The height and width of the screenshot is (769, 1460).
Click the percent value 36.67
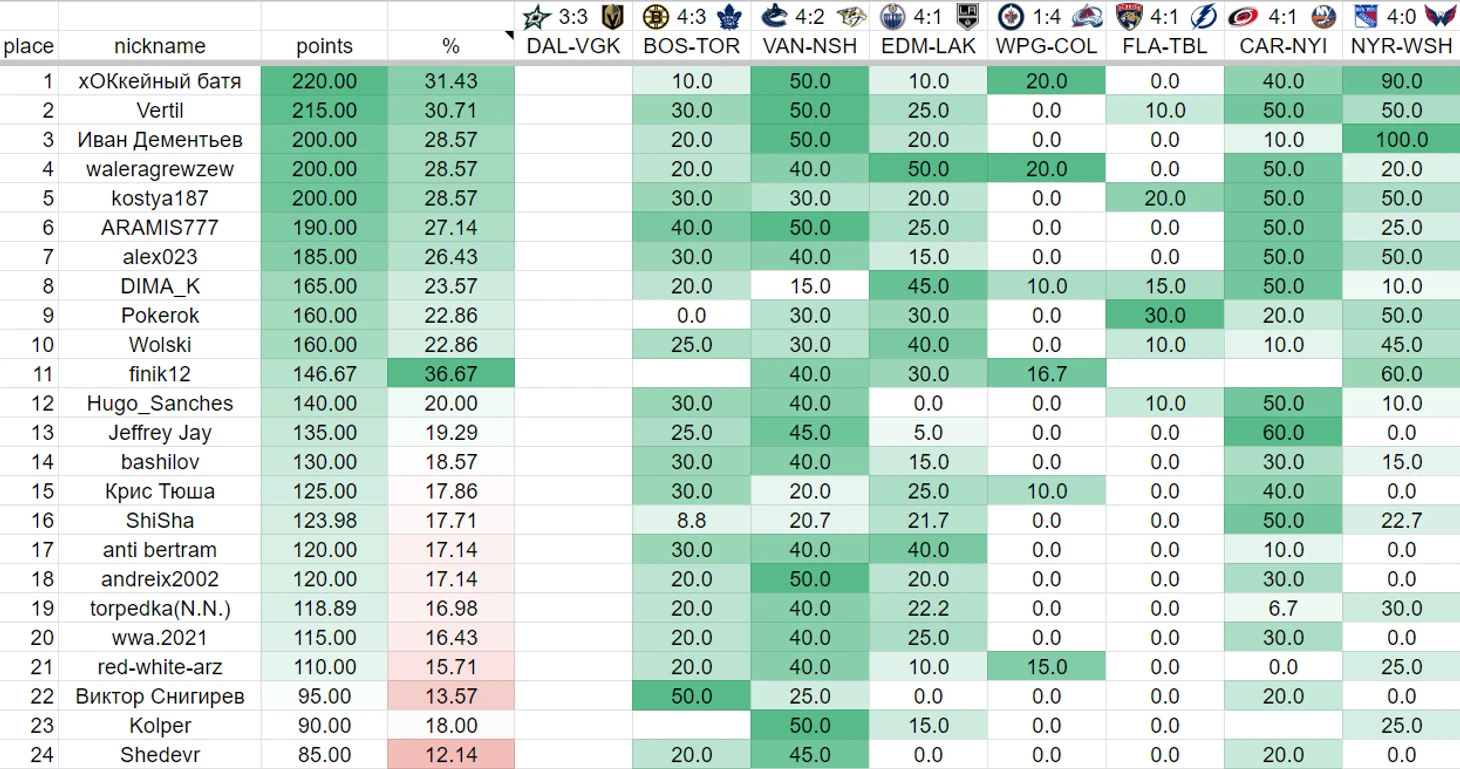(451, 374)
